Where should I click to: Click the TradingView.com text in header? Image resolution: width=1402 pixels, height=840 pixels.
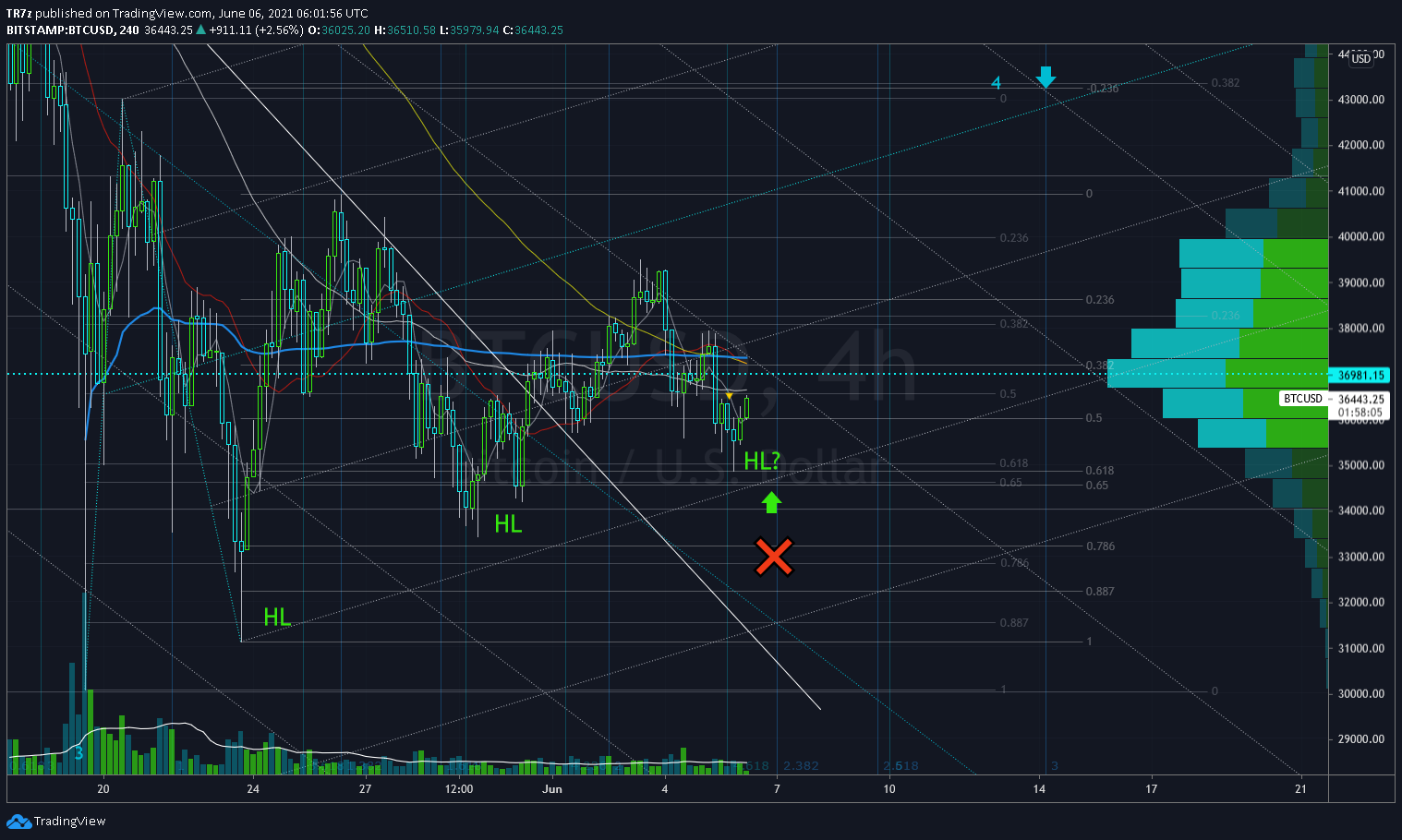point(162,13)
